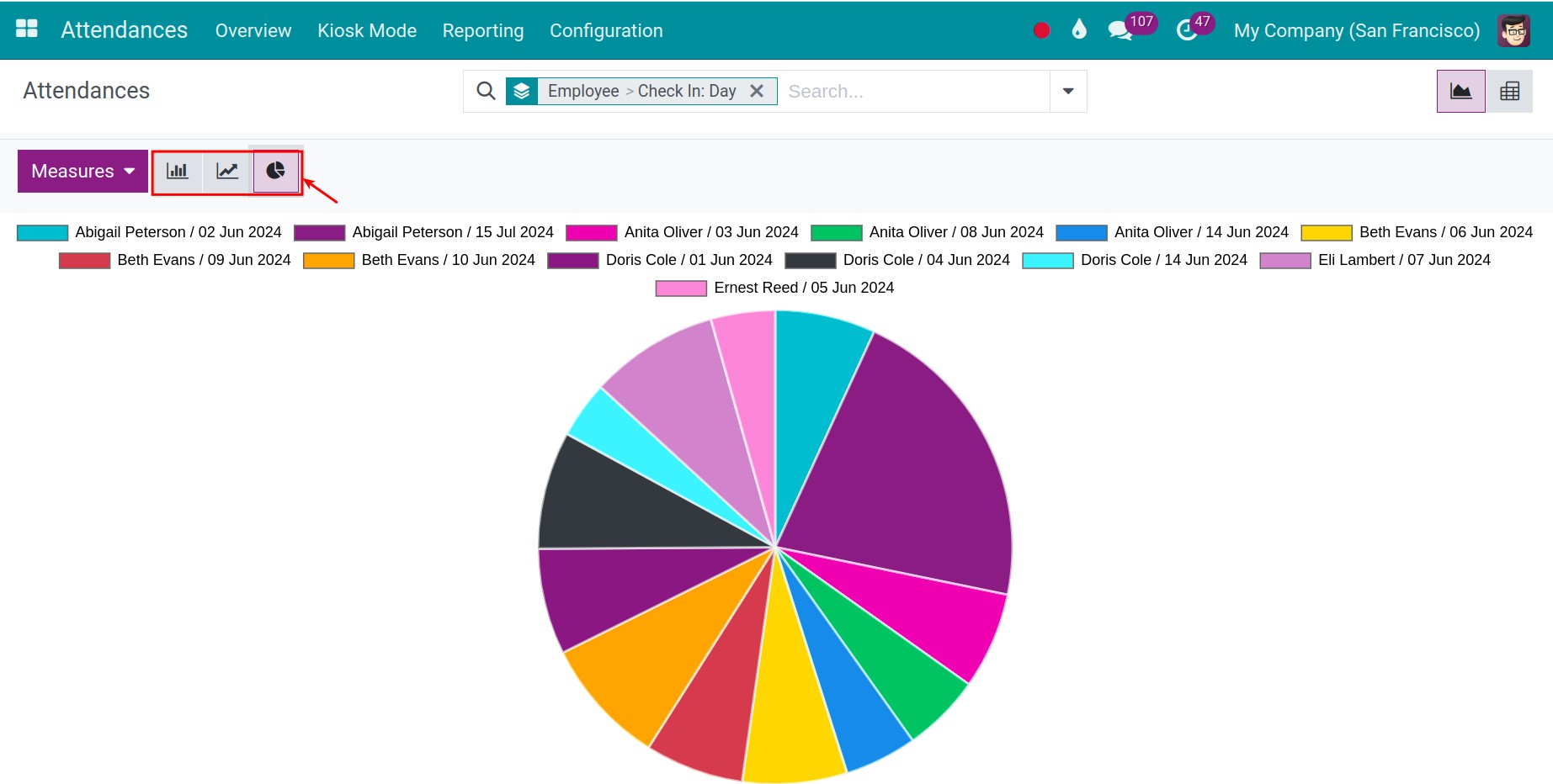Viewport: 1553px width, 784px height.
Task: Switch to graph view
Action: tap(1460, 91)
